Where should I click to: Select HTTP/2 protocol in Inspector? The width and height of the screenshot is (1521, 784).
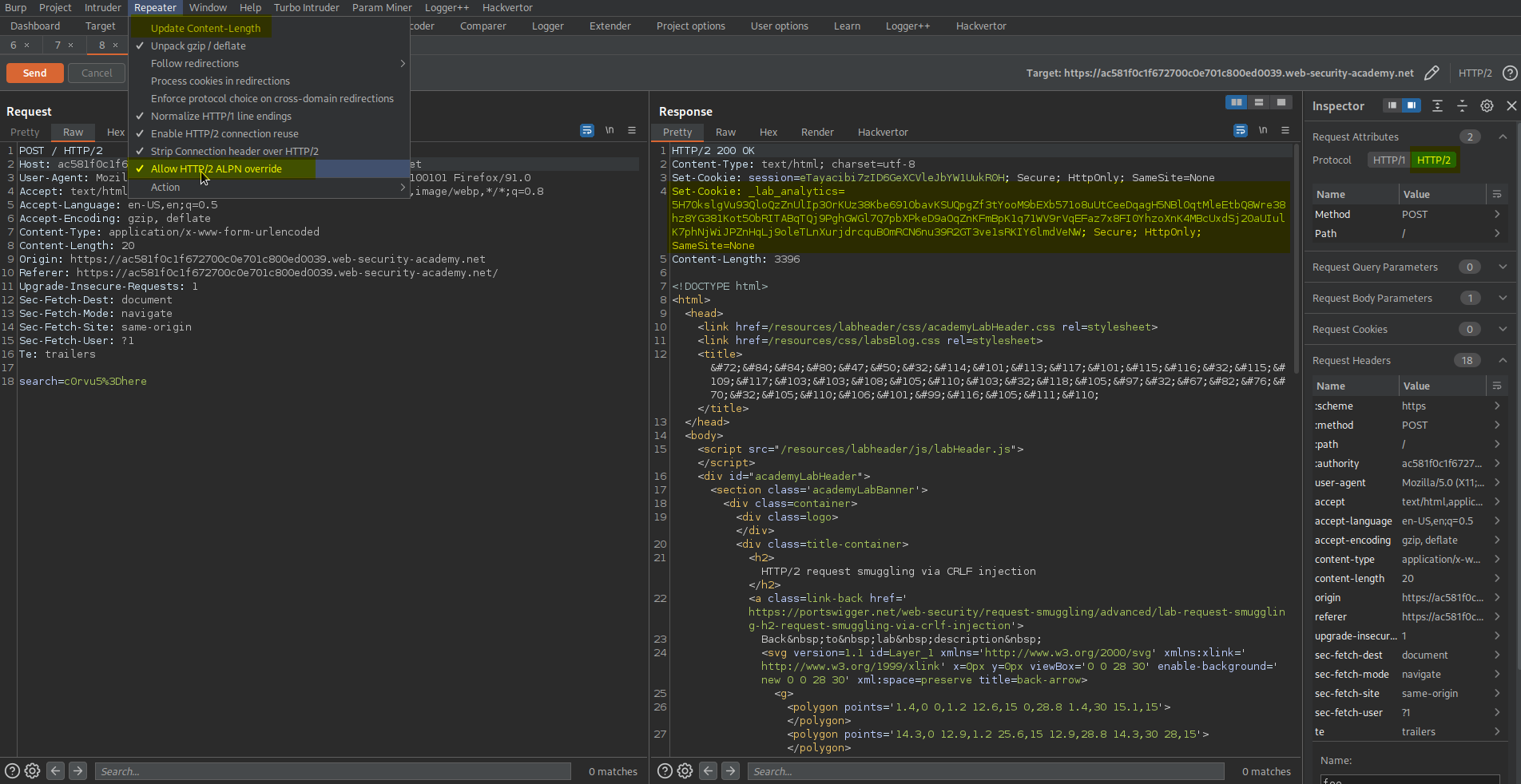click(x=1434, y=160)
